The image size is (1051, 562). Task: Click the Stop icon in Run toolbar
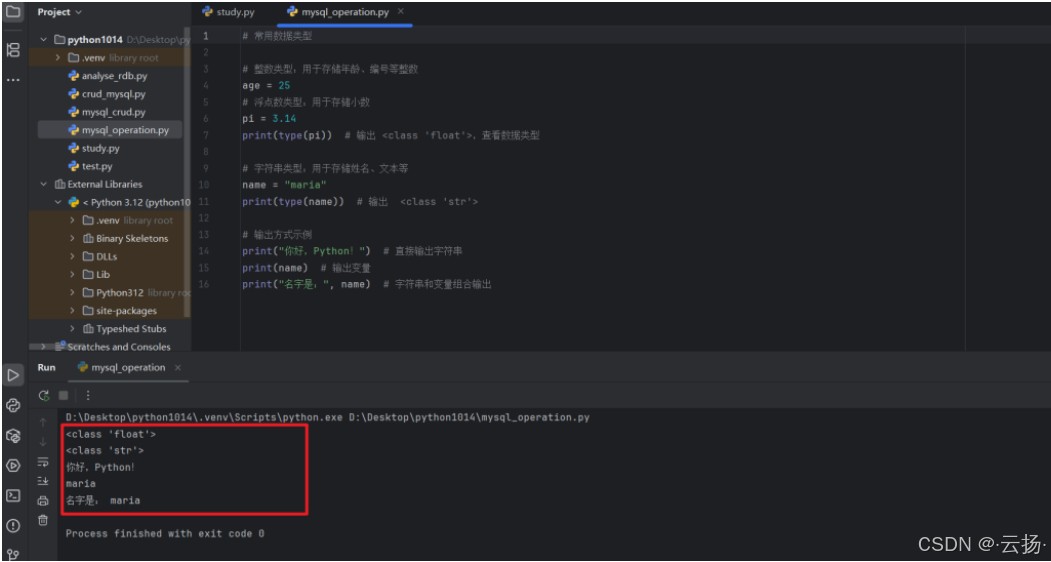63,396
